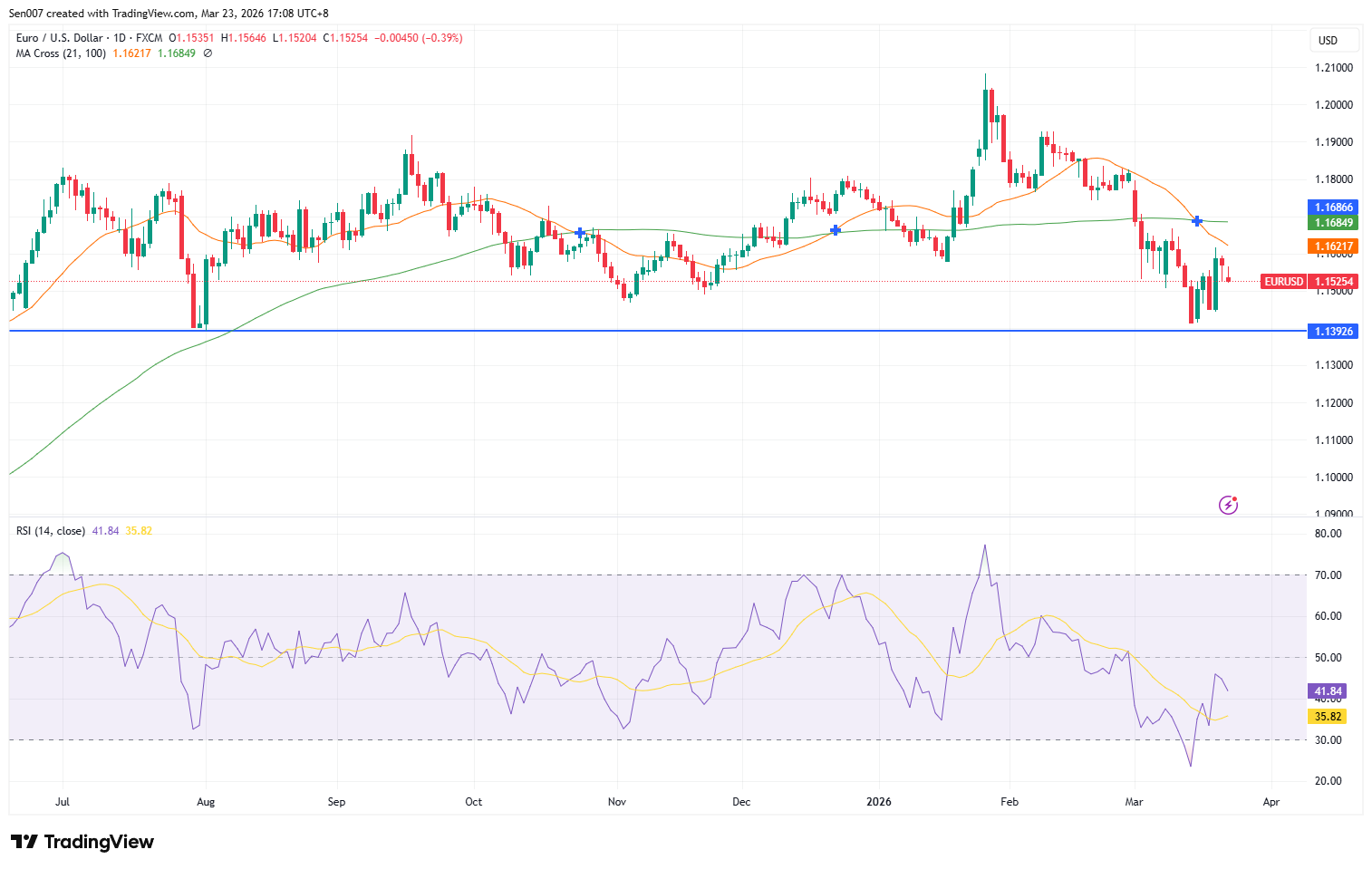Click the blue MA cross marker in late October
The width and height of the screenshot is (1372, 869).
[580, 233]
